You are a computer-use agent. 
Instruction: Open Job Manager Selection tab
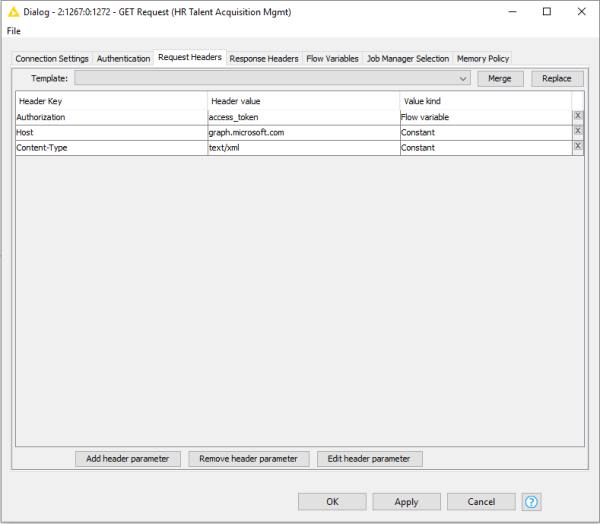pos(408,59)
